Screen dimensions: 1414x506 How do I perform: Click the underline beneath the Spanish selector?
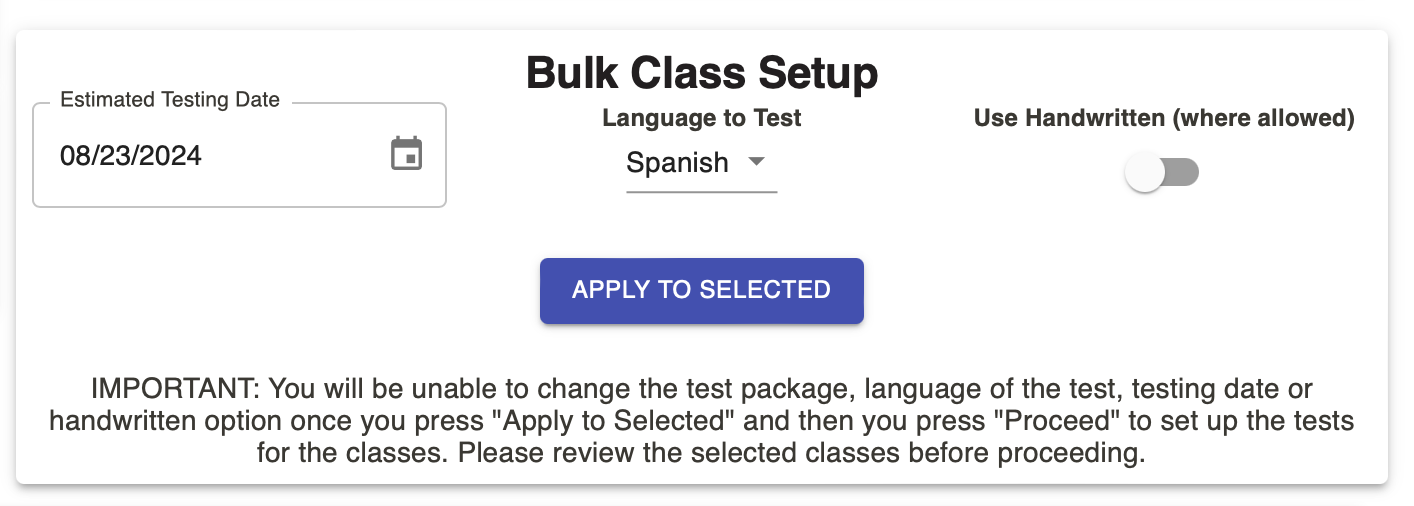[702, 191]
